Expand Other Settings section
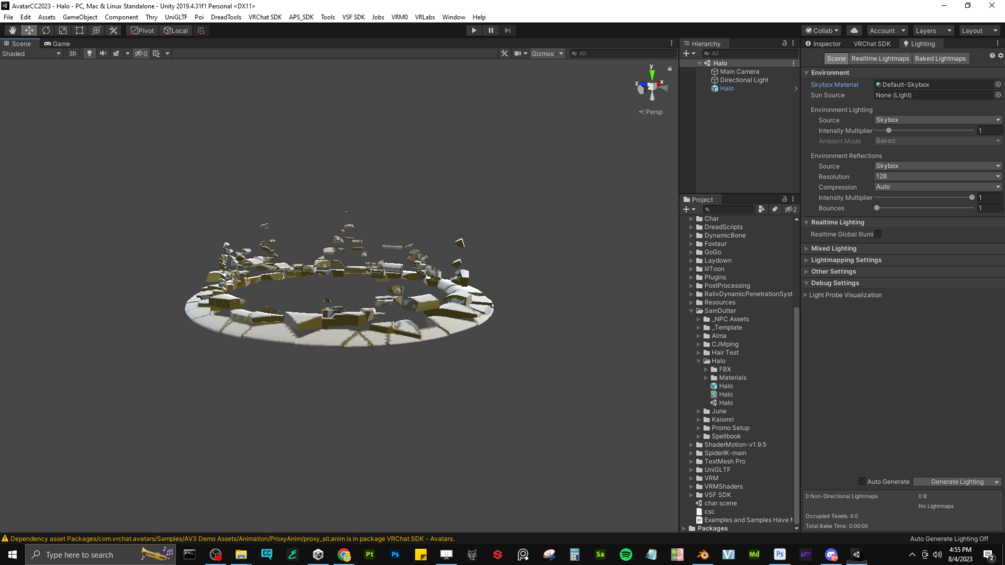 pyautogui.click(x=833, y=272)
